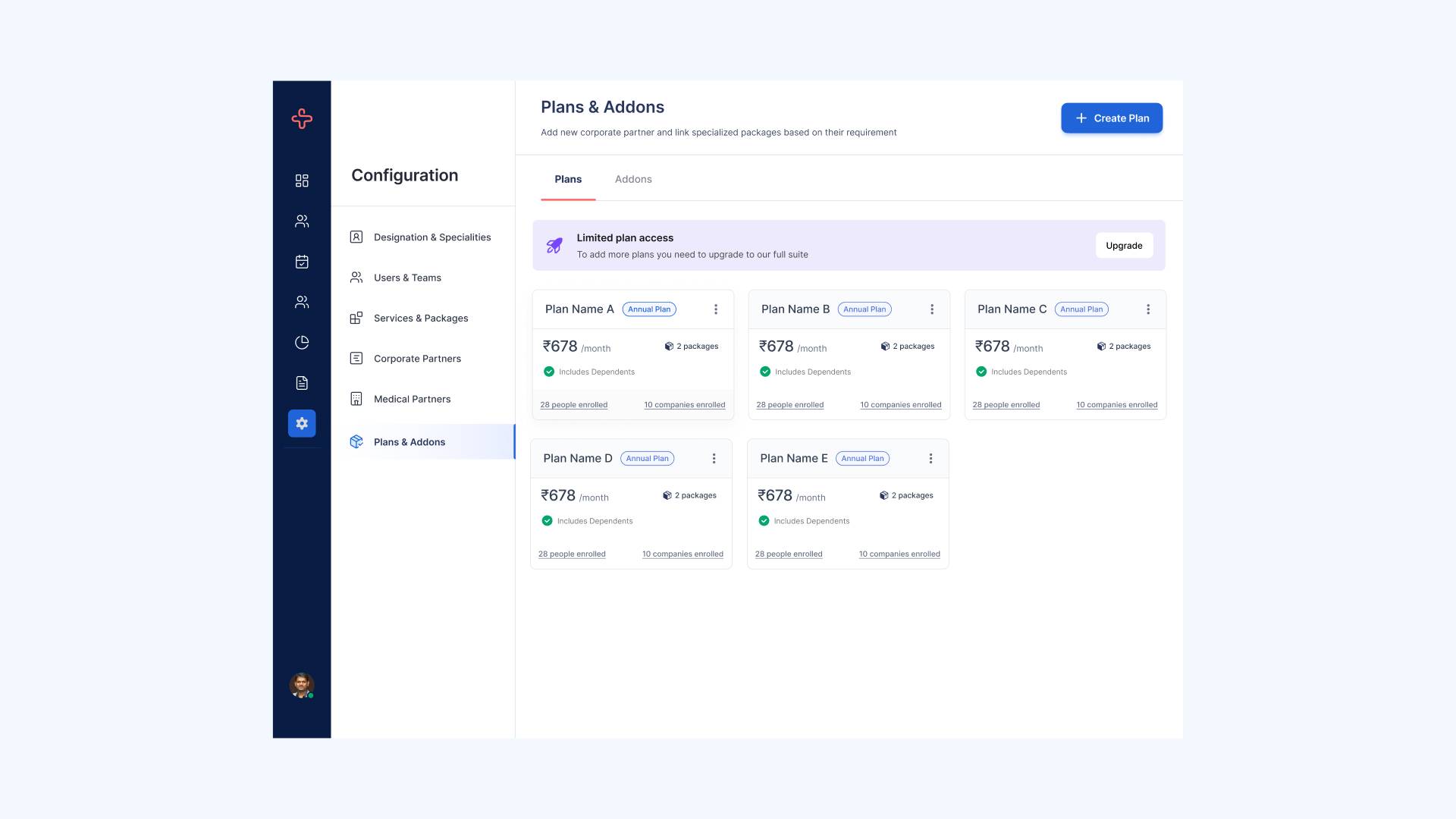
Task: Click the profile avatar at sidebar bottom
Action: tap(300, 686)
